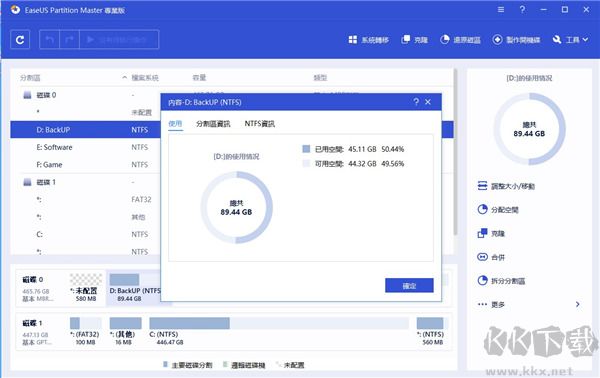The width and height of the screenshot is (600, 378).
Task: Select 未配置 580 MB block in disk map
Action: pos(86,288)
